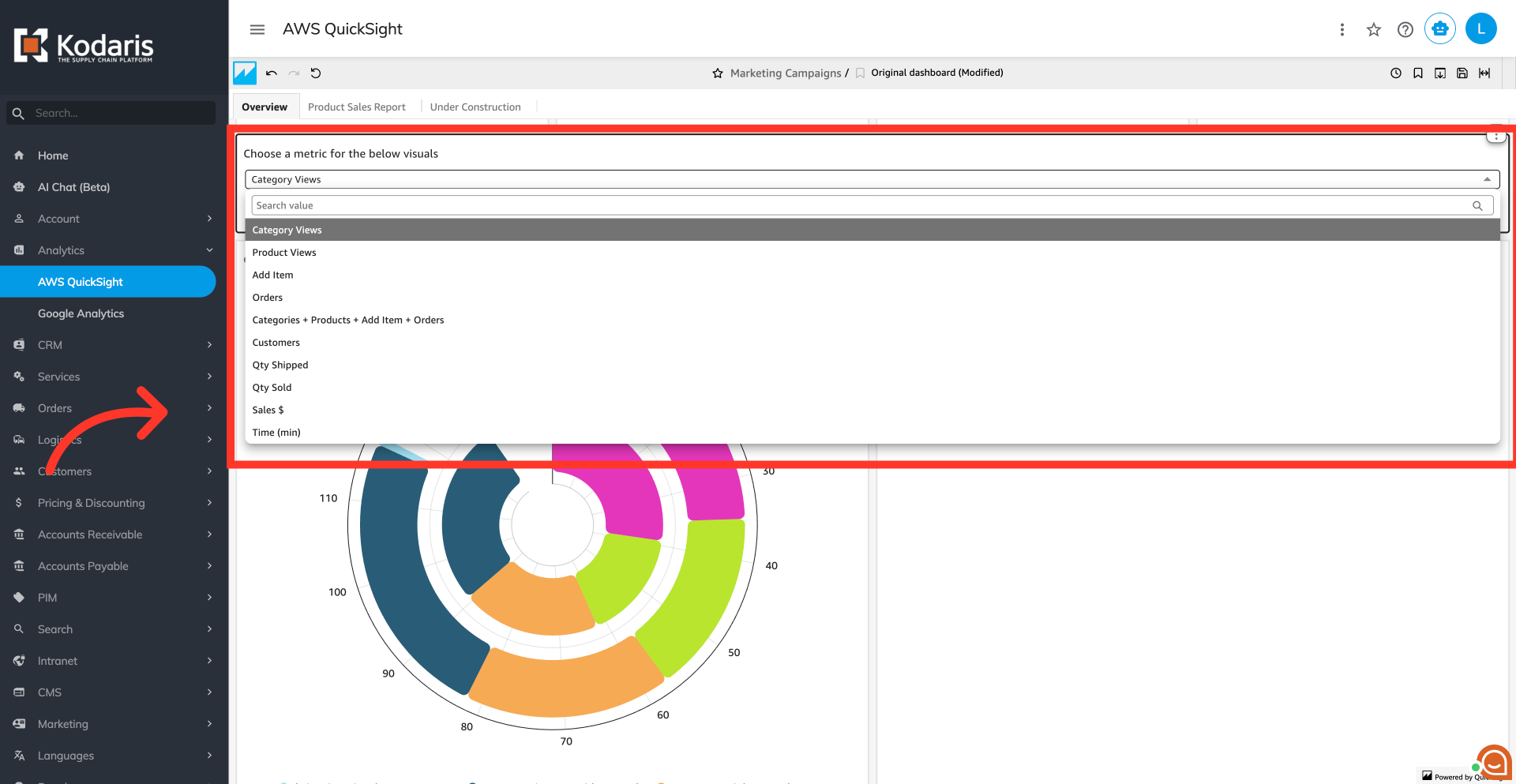Switch to Under Construction tab

coord(475,107)
